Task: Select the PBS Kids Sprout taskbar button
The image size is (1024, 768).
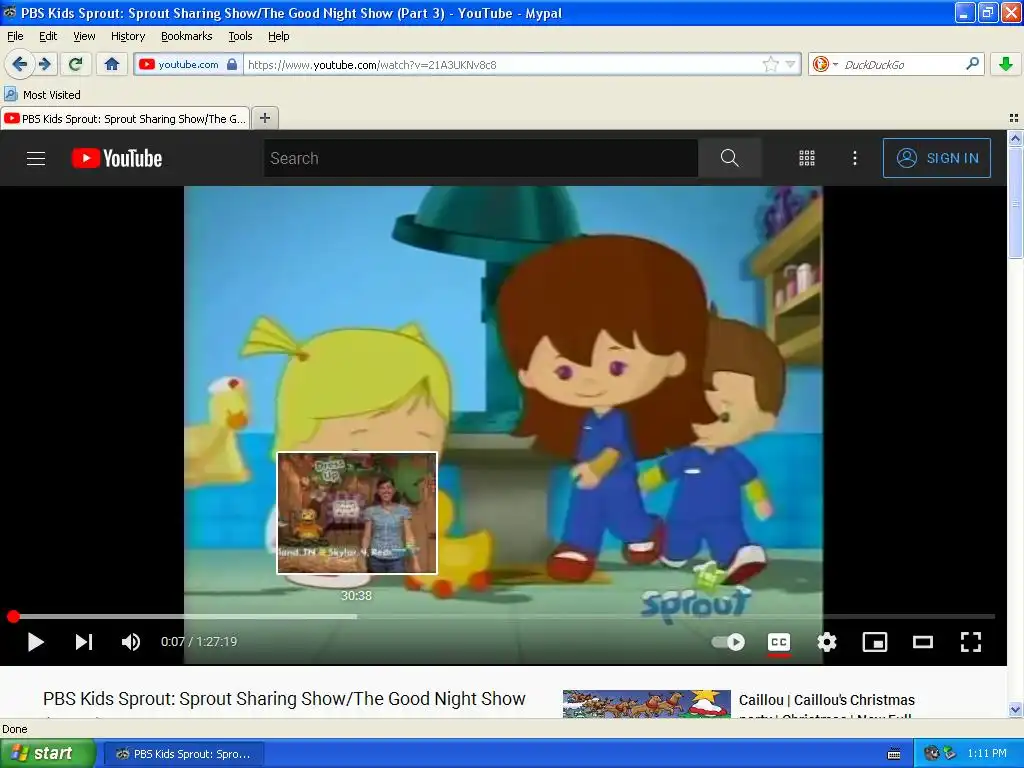Action: click(184, 754)
